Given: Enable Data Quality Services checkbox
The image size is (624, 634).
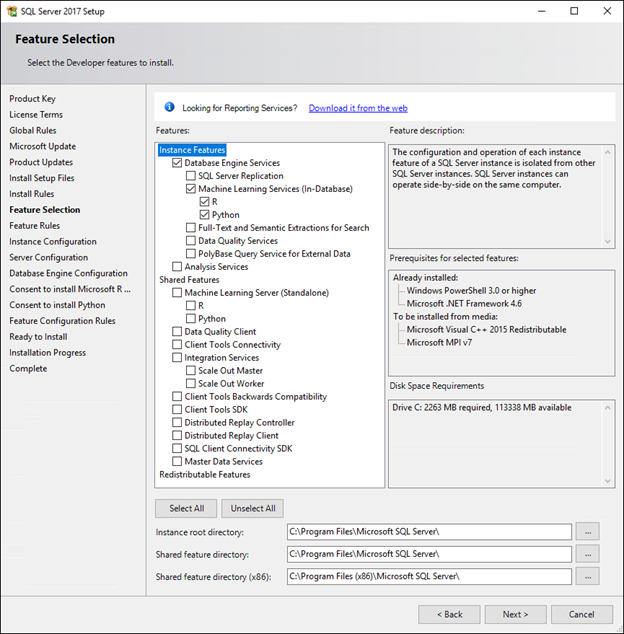Looking at the screenshot, I should pos(190,241).
